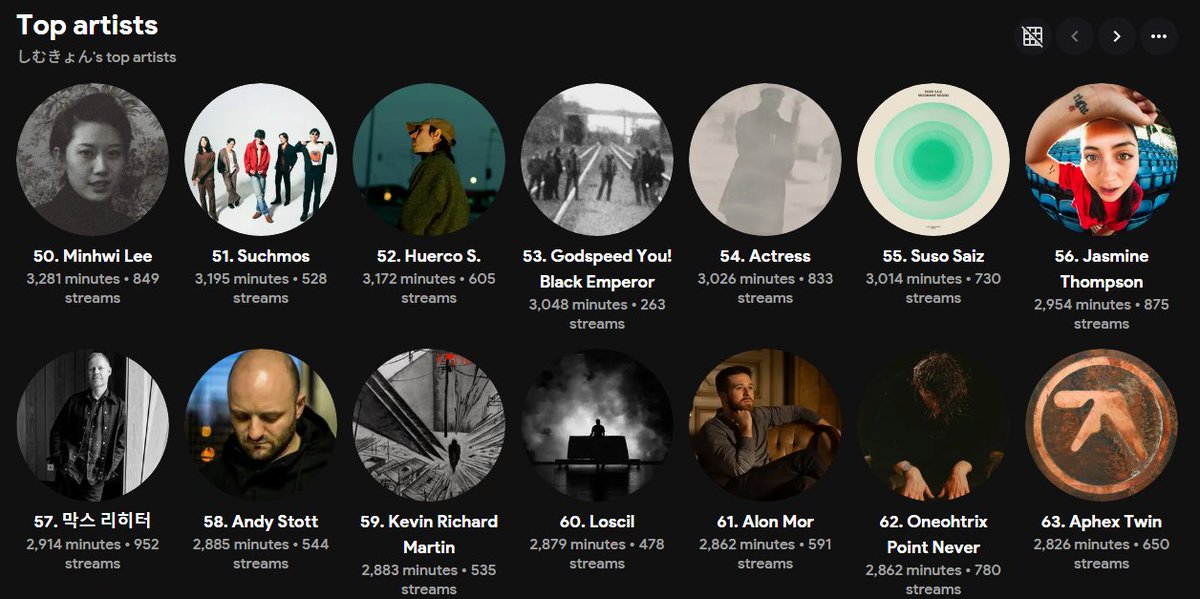Open Kevin Richard Martin artwork
This screenshot has height=599, width=1200.
pos(428,424)
